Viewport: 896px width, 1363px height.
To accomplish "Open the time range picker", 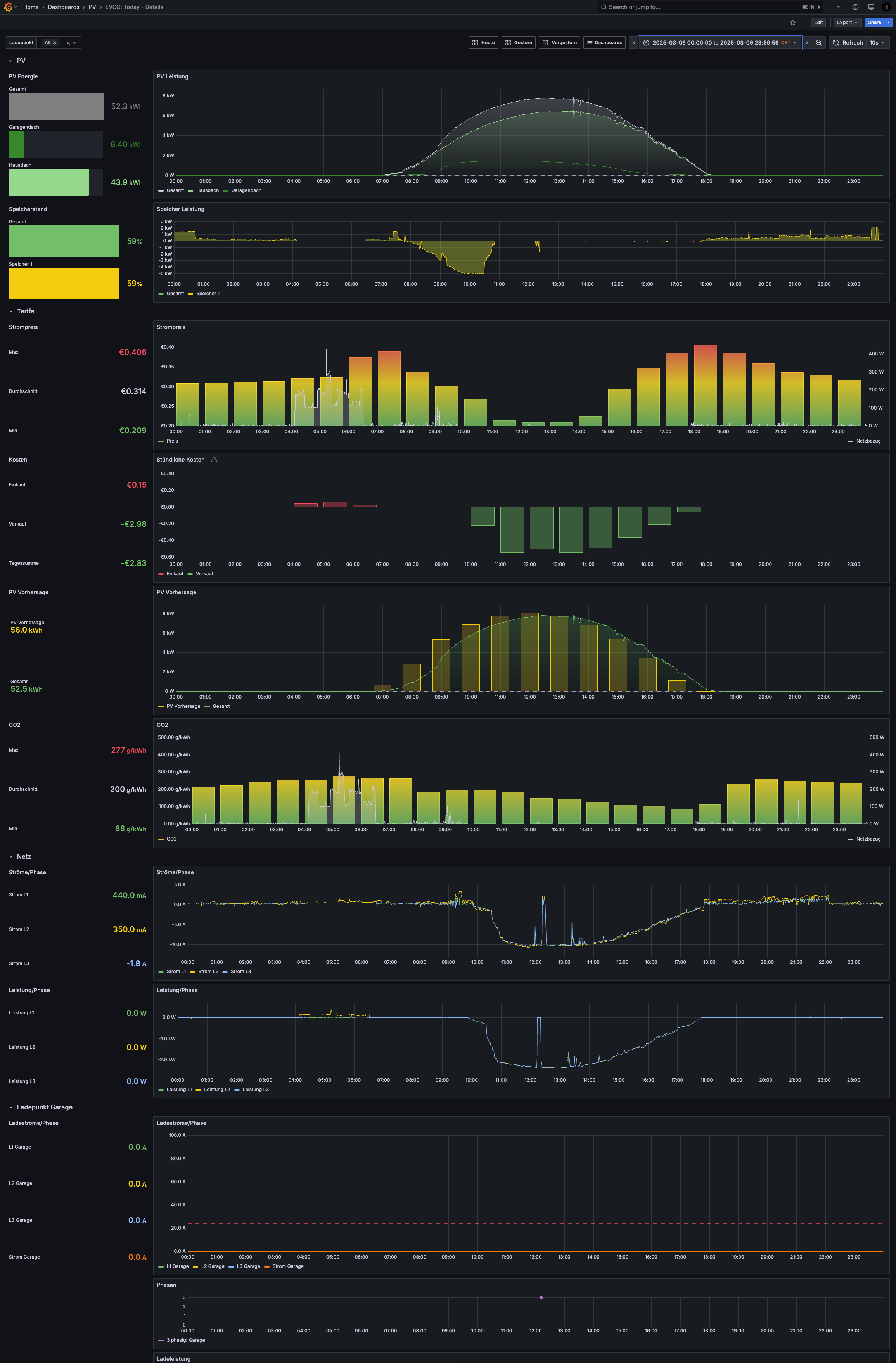I will [x=720, y=42].
